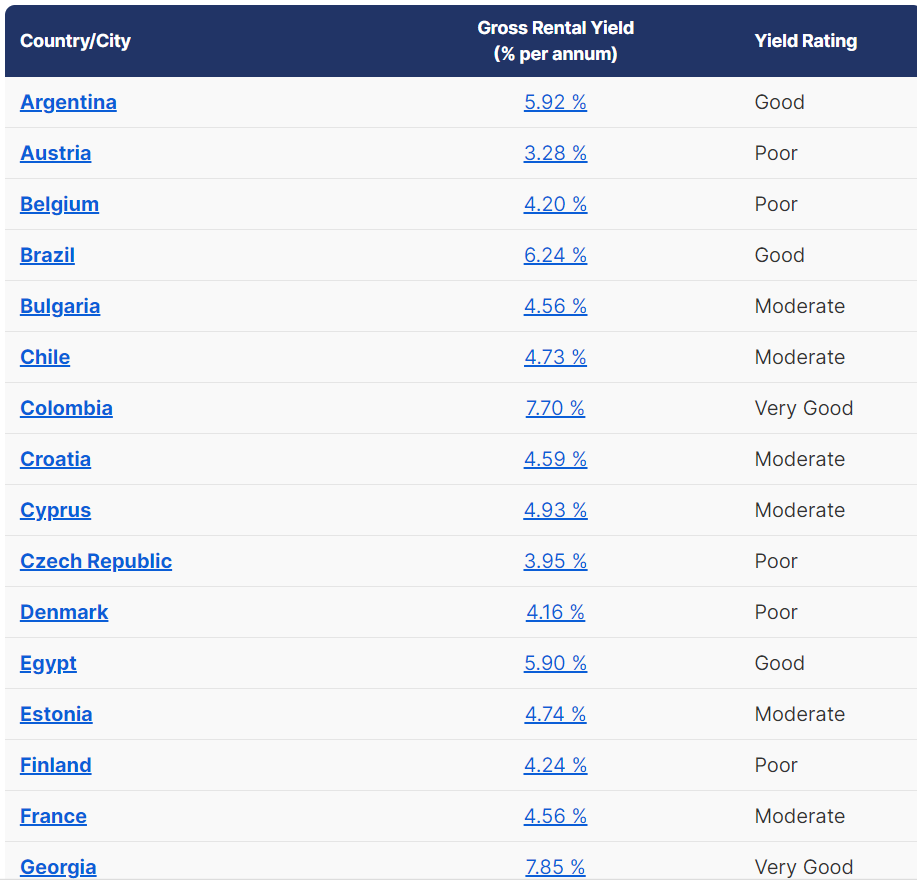Navigate to the Finland link
The height and width of the screenshot is (880, 917).
coord(55,765)
